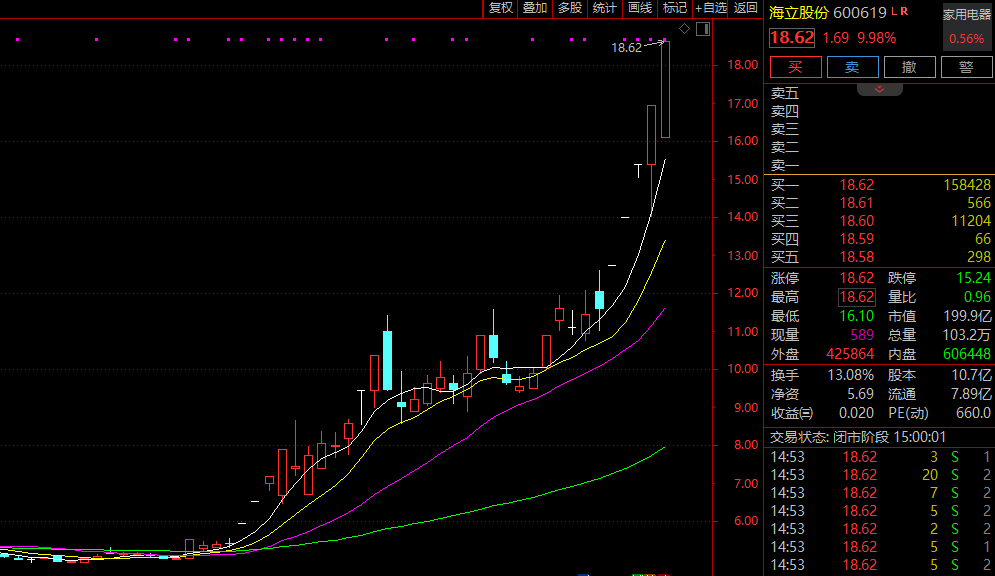The width and height of the screenshot is (995, 576).
Task: Click 交易状态 closing status line
Action: point(858,437)
